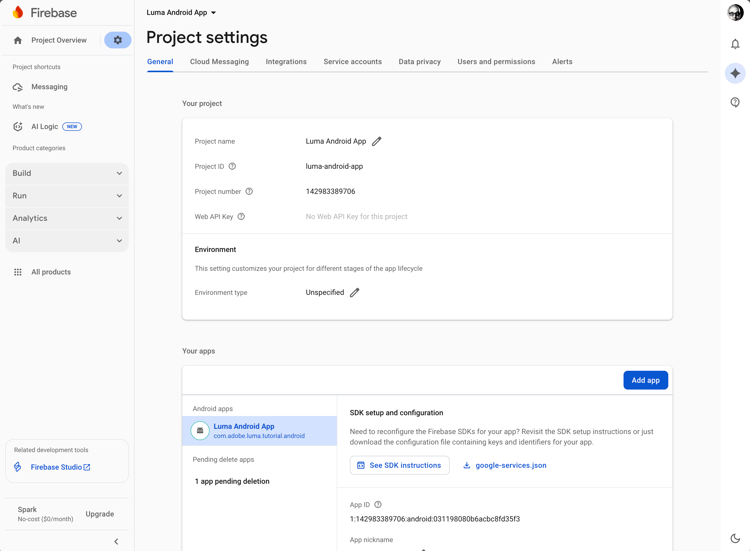750x551 pixels.
Task: Open the notifications bell
Action: [735, 44]
